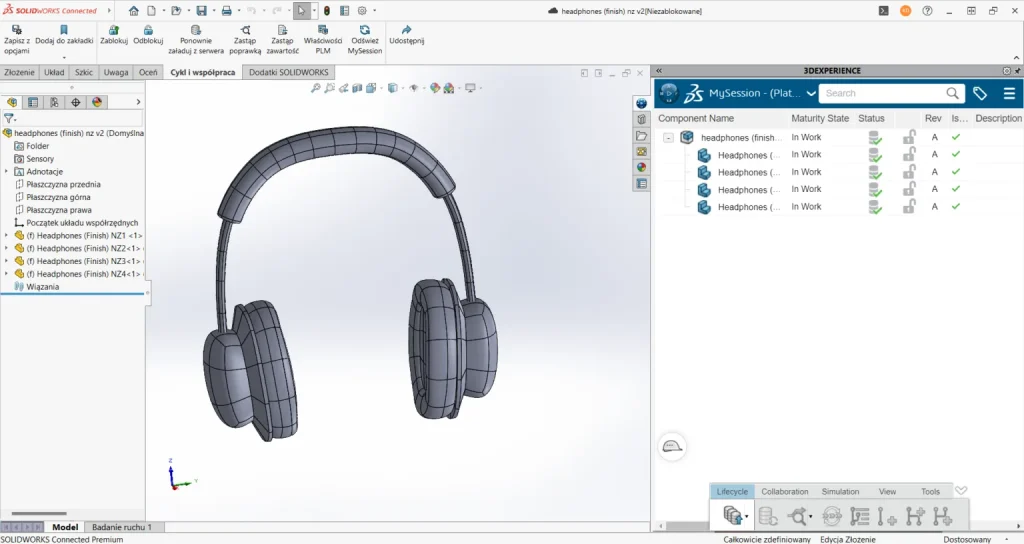Click the Zablokuj lock icon
Image resolution: width=1024 pixels, height=544 pixels.
(x=114, y=29)
